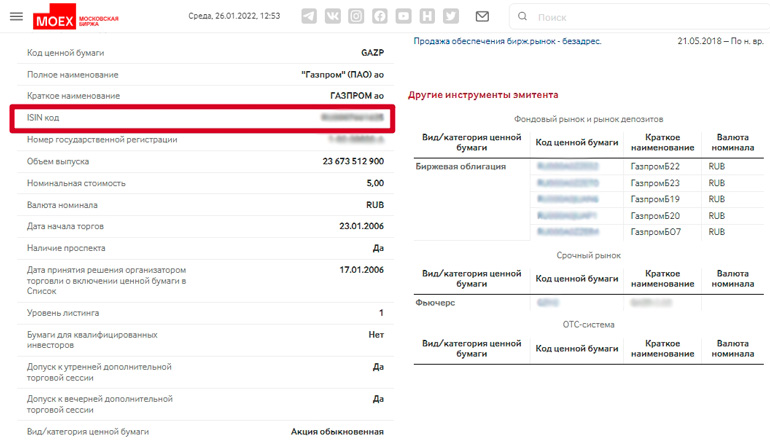Viewport: 770px width, 440px height.
Task: Open blurred code link for ГазпромБ19
Action: click(x=568, y=199)
